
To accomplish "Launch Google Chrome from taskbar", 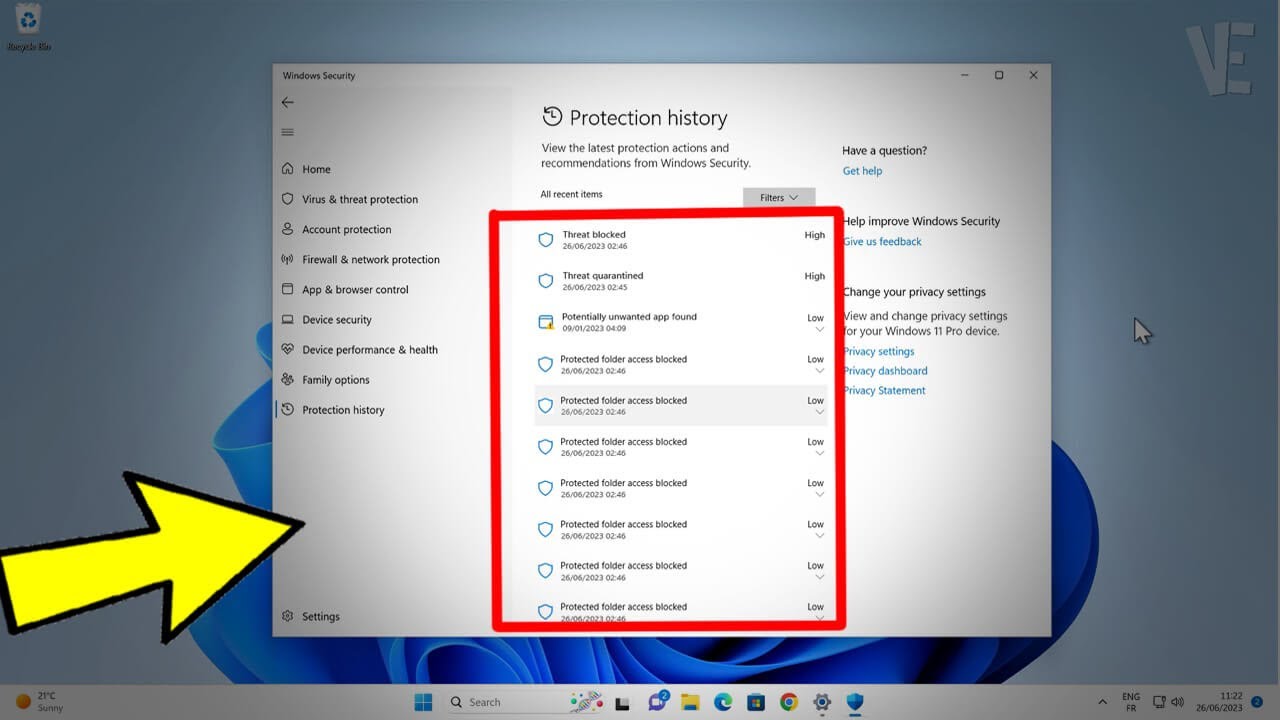I will [789, 702].
